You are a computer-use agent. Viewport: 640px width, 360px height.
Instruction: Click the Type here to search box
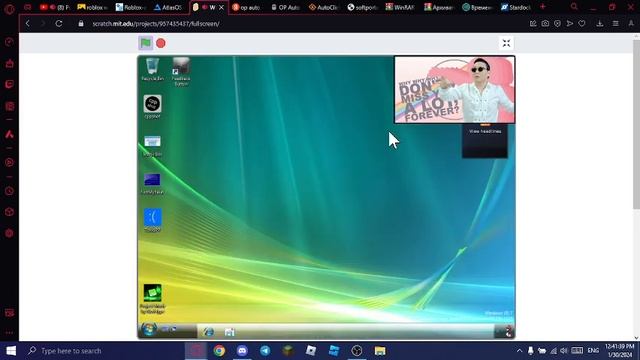pos(102,351)
